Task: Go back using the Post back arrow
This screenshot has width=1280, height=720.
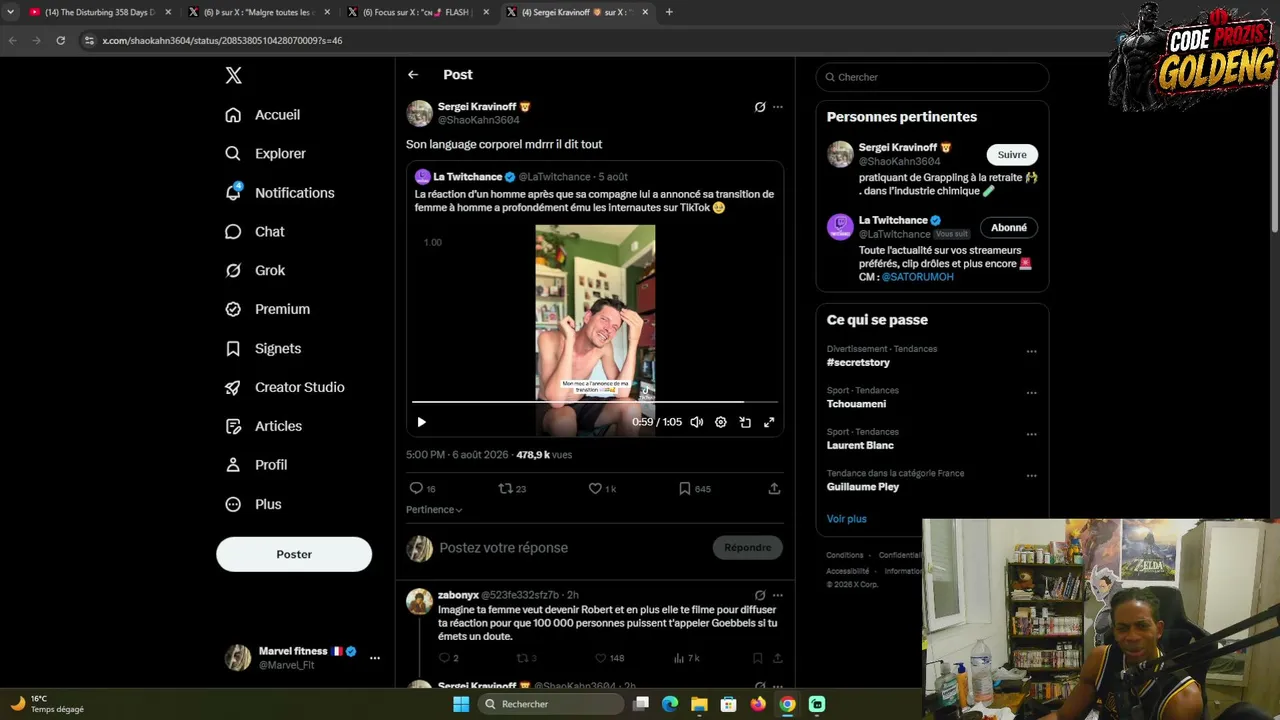Action: tap(413, 75)
